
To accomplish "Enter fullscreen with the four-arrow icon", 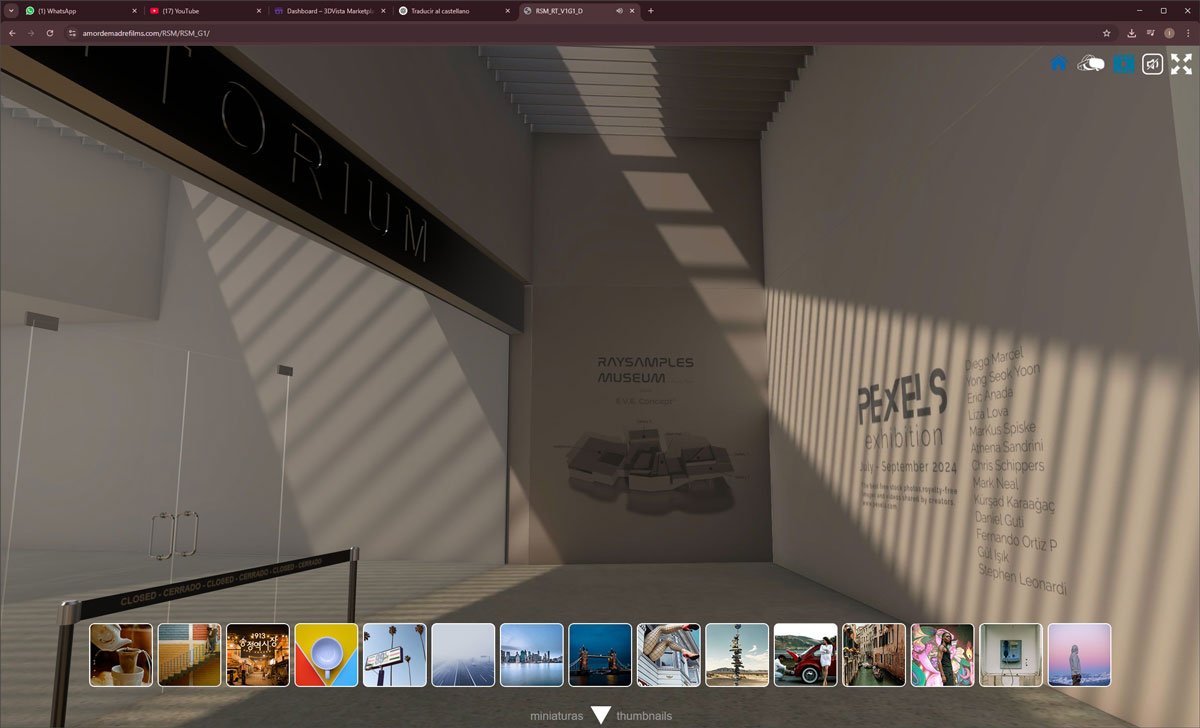I will tap(1181, 64).
